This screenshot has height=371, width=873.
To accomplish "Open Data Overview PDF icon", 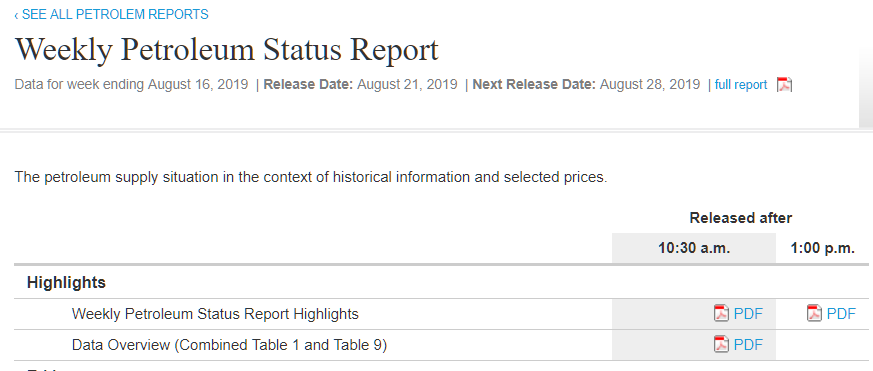I will 721,345.
